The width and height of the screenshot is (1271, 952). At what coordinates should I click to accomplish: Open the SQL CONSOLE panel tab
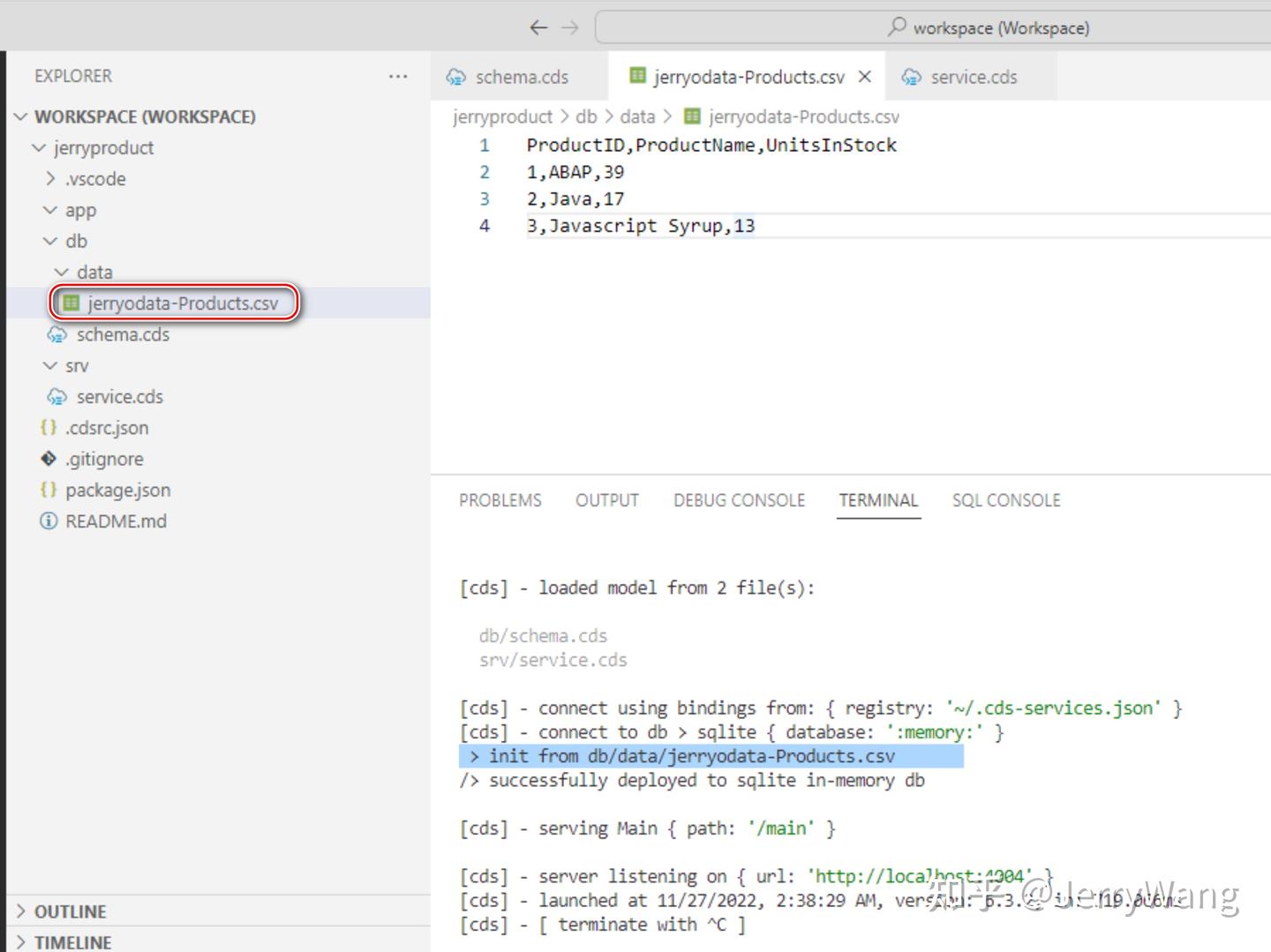[x=1005, y=500]
